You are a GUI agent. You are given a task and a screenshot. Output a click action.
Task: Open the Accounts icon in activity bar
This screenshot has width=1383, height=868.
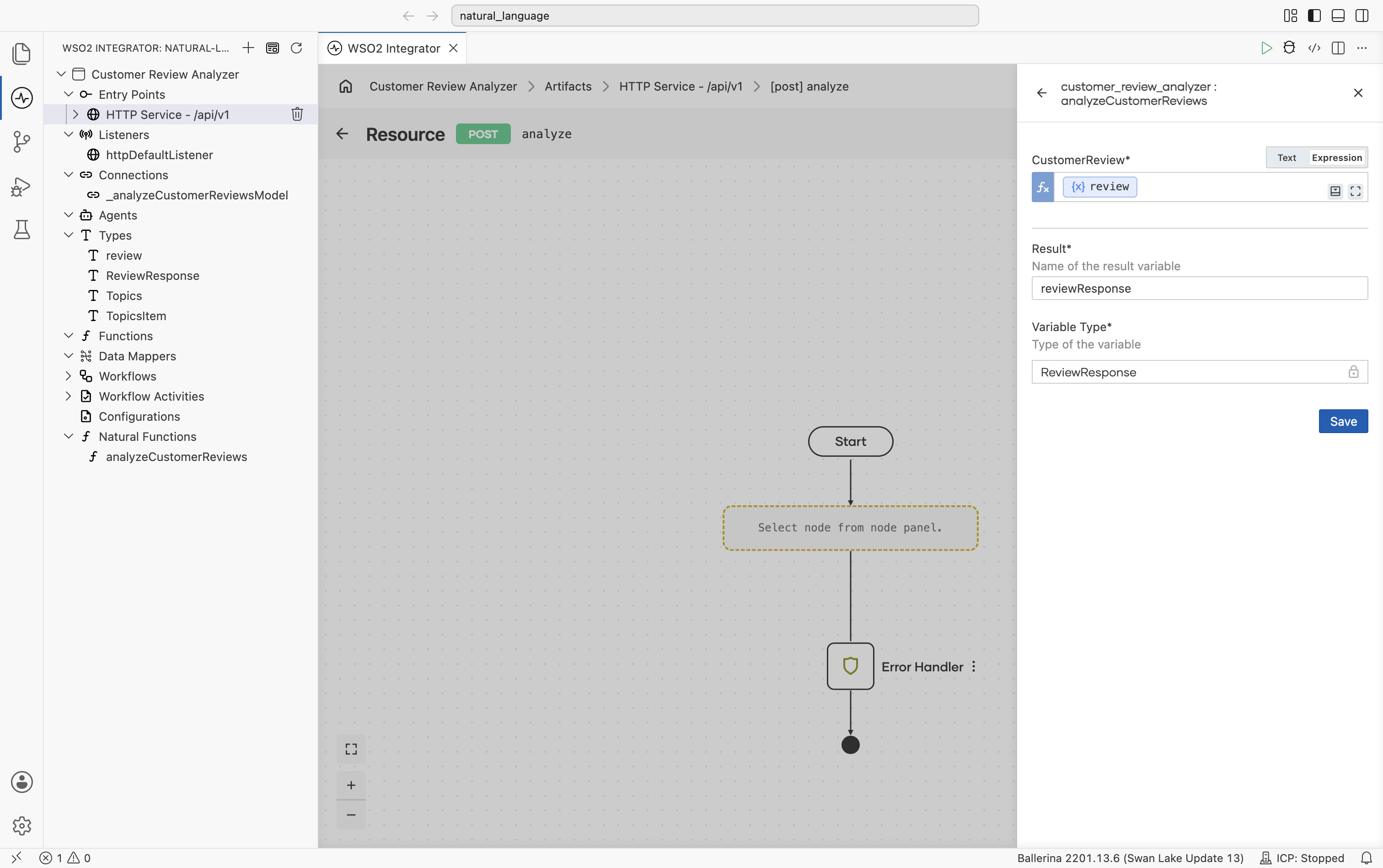tap(21, 782)
